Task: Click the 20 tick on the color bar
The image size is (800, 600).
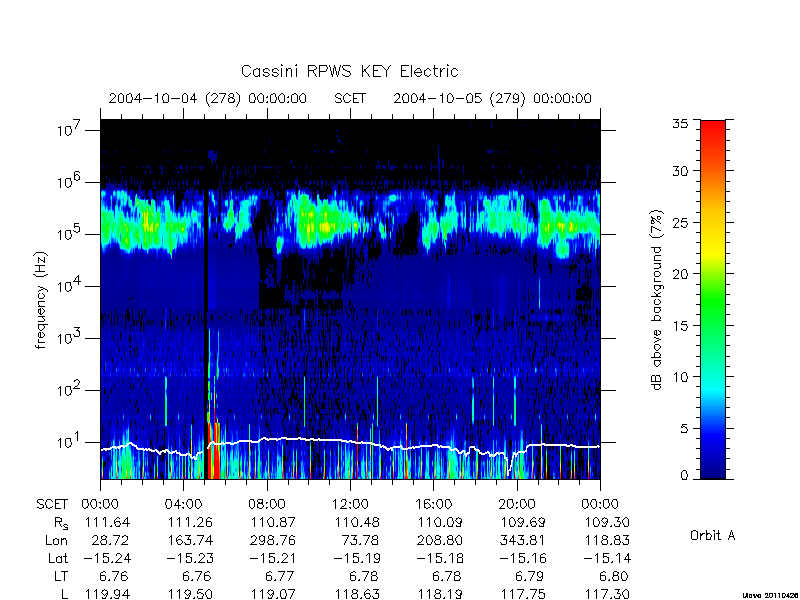Action: 680,274
